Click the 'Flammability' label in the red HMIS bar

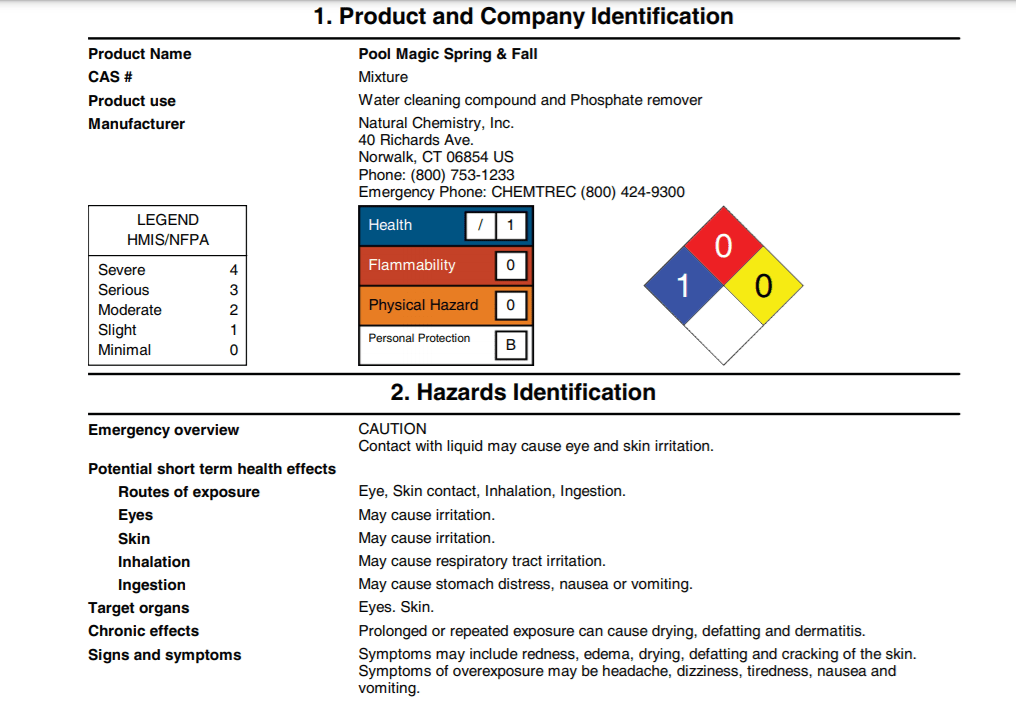coord(412,266)
